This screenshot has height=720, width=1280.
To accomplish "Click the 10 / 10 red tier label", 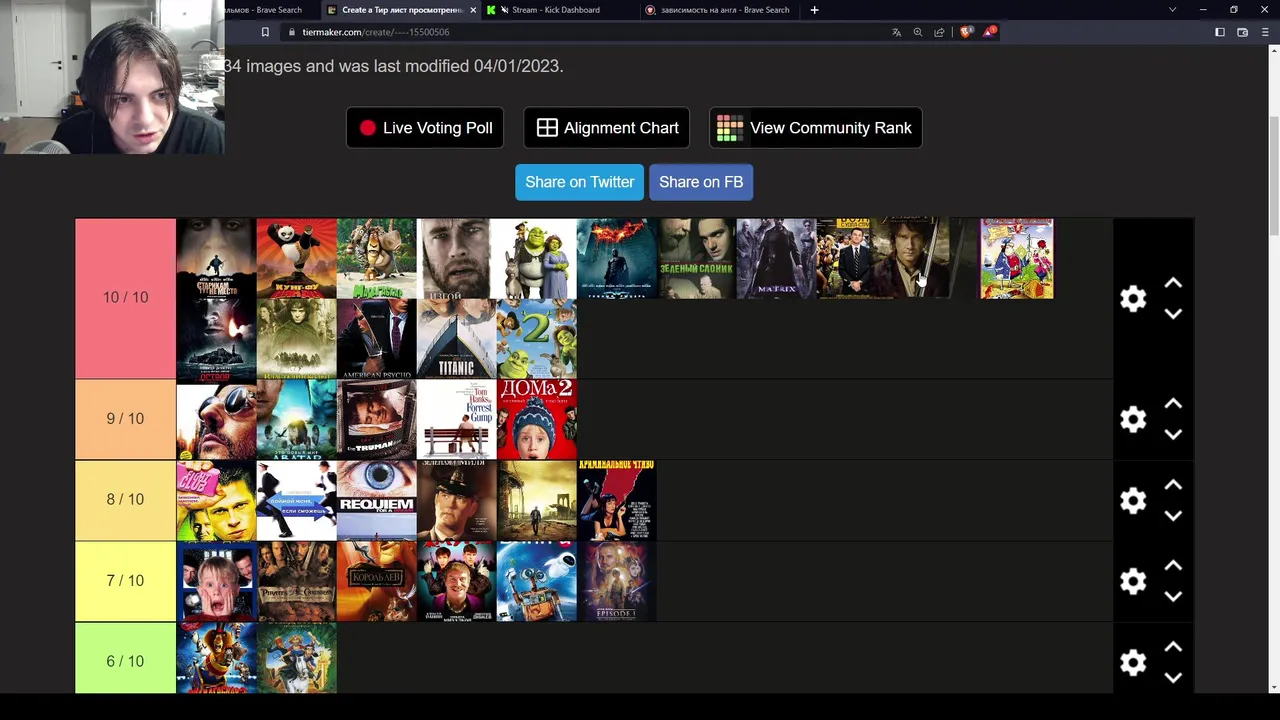I will (x=125, y=298).
